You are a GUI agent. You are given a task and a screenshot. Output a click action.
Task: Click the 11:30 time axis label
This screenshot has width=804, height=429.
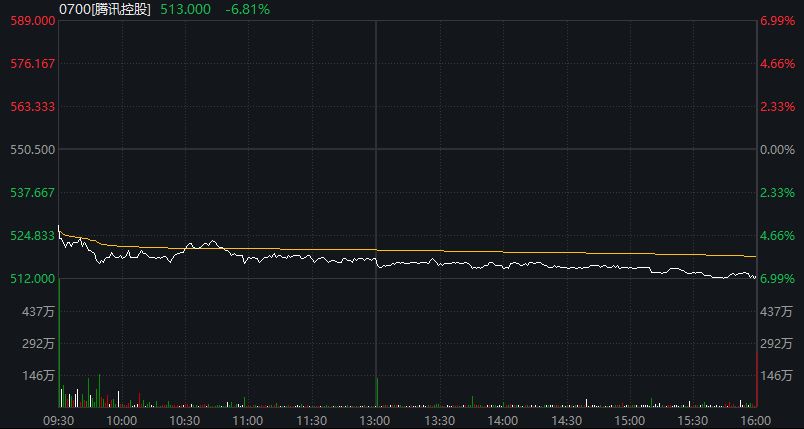coord(312,420)
